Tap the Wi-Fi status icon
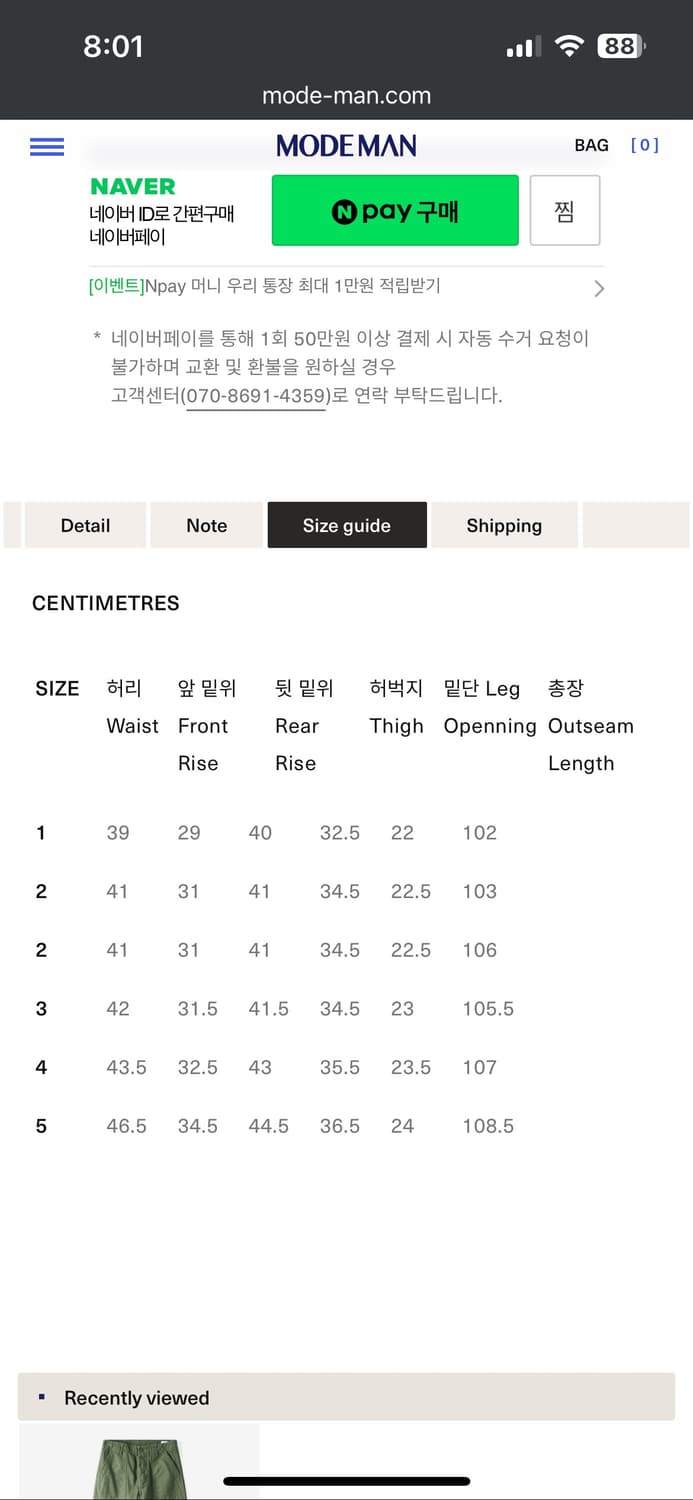The height and width of the screenshot is (1500, 693). coord(569,46)
